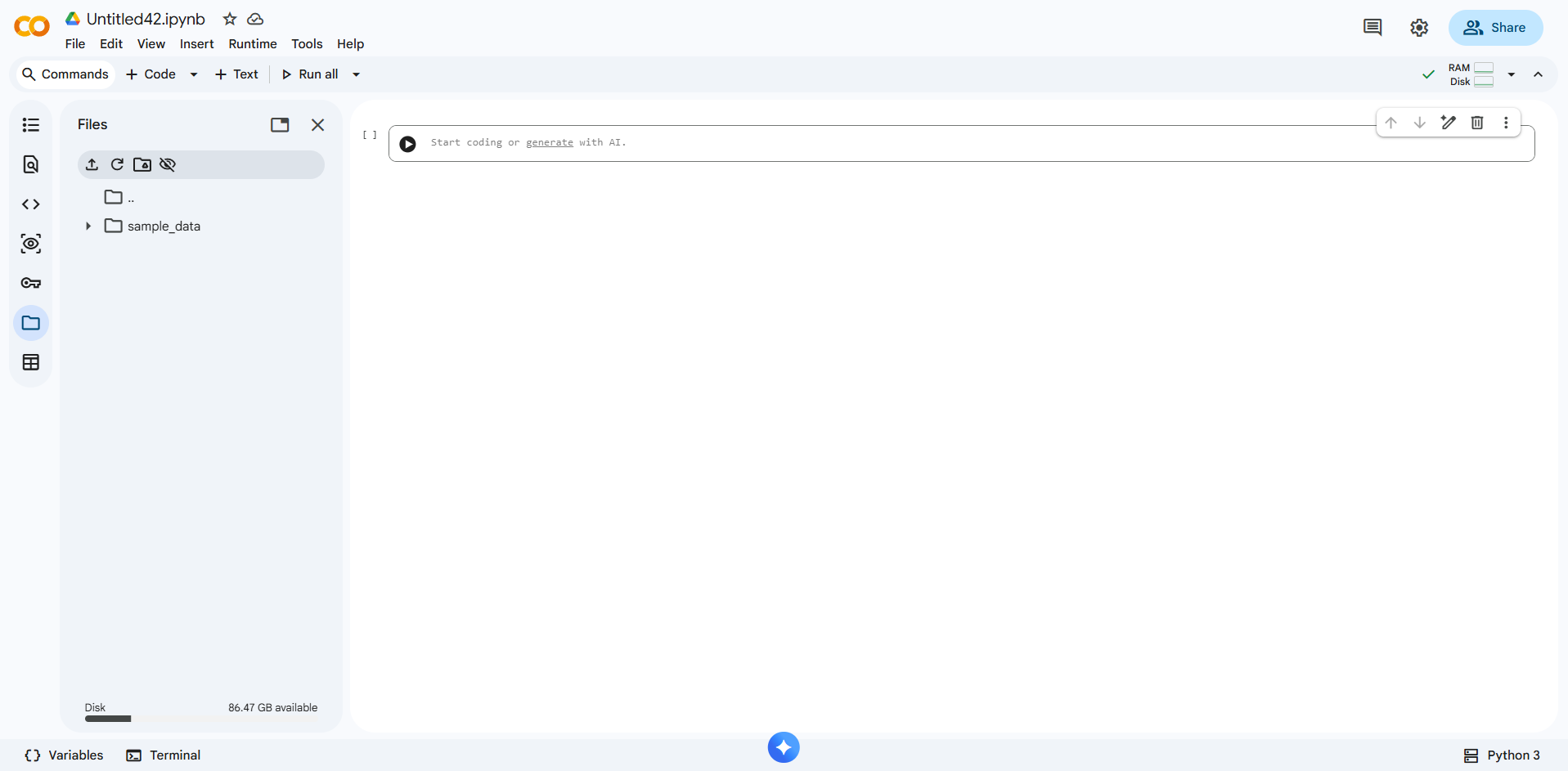Screen dimensions: 1568x771
Task: Close the Files panel
Action: (318, 124)
